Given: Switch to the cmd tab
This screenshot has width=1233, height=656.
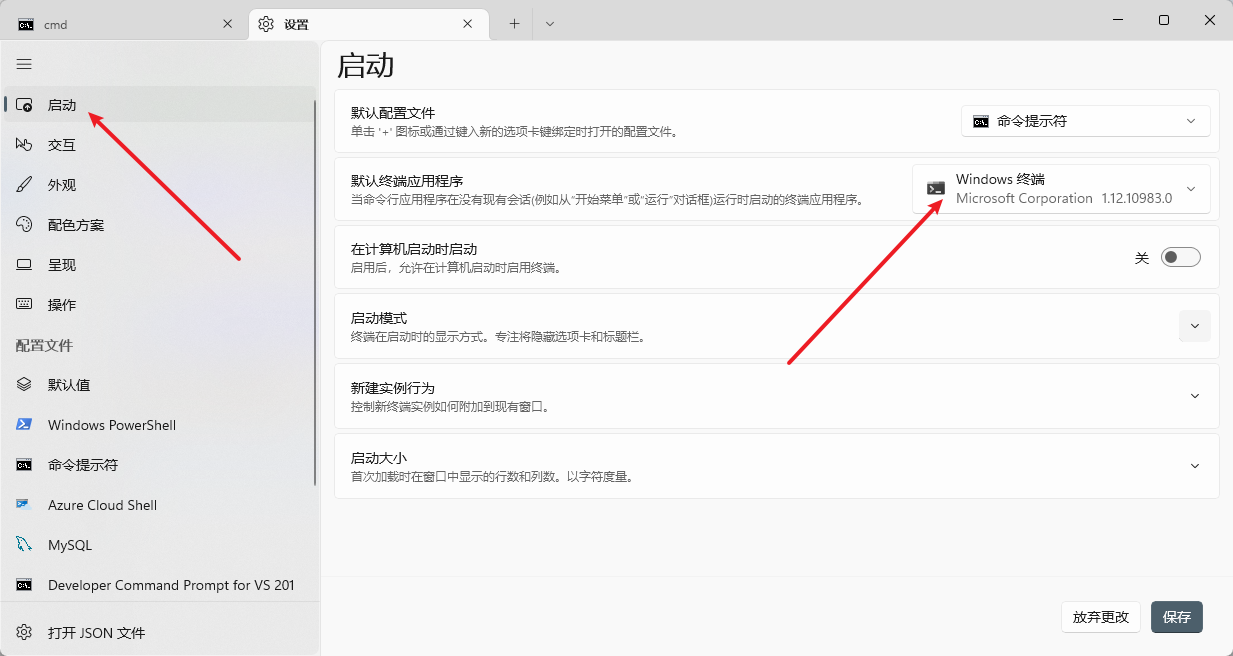Looking at the screenshot, I should pos(125,24).
